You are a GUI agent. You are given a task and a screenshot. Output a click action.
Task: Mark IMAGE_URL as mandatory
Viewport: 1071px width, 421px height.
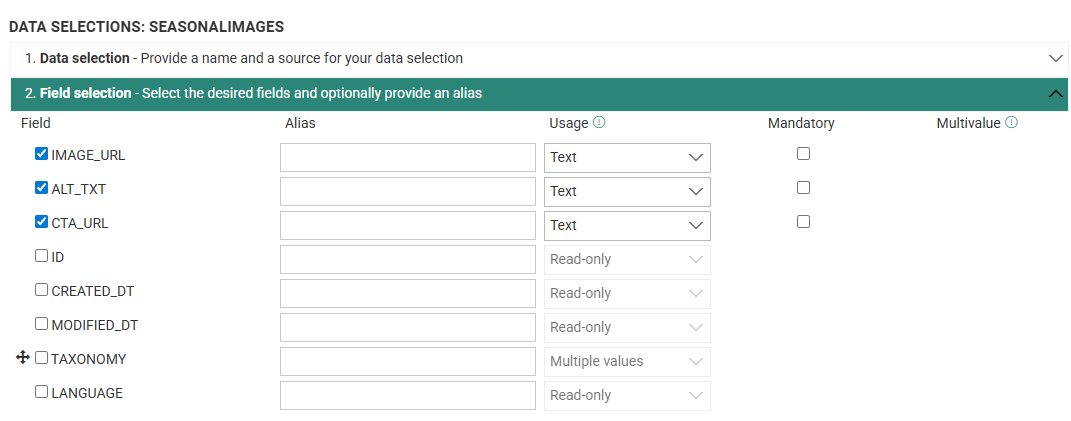(803, 154)
